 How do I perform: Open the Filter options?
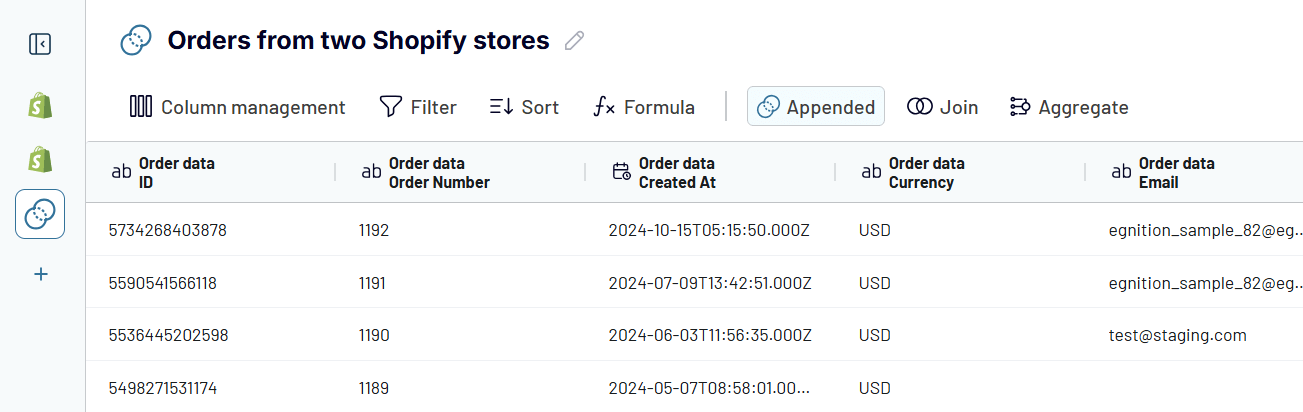click(x=417, y=107)
